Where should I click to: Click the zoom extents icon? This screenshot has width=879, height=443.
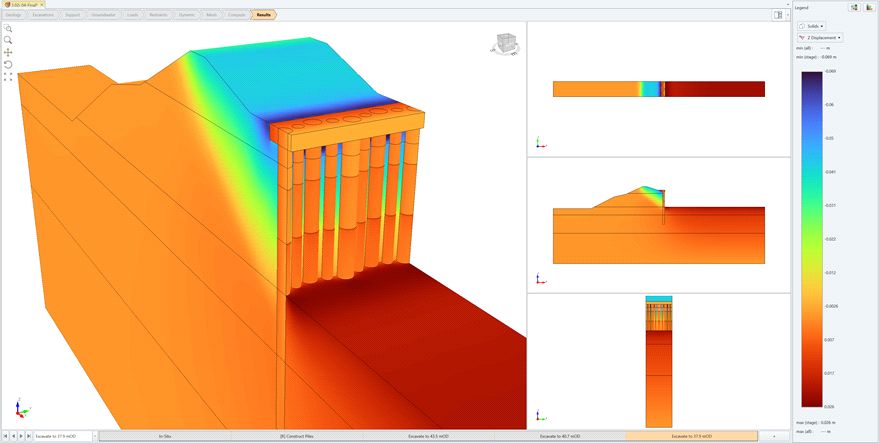[8, 76]
